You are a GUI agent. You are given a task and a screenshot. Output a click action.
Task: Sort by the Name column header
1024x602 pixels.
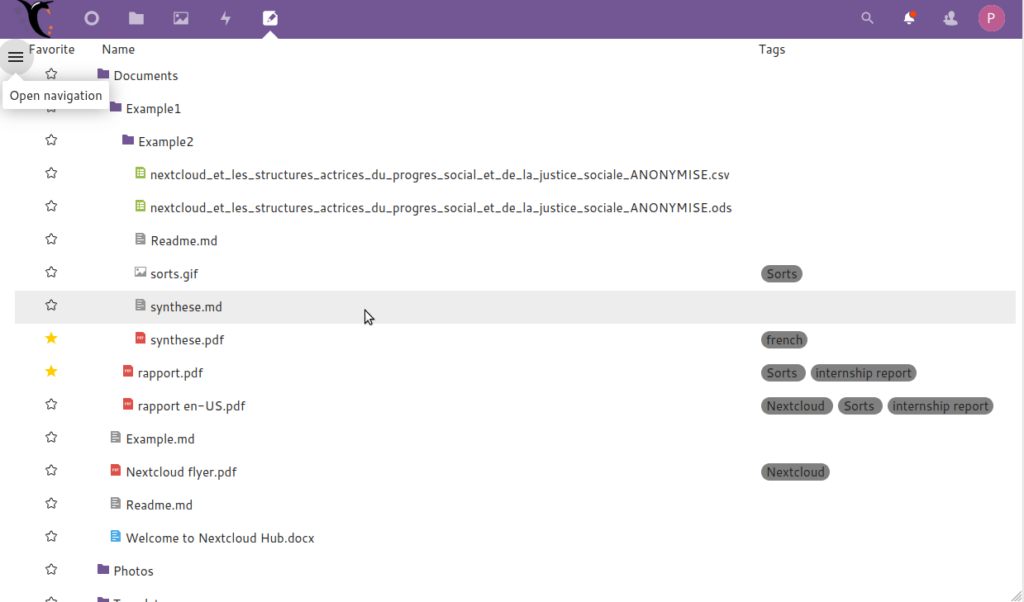pyautogui.click(x=118, y=49)
